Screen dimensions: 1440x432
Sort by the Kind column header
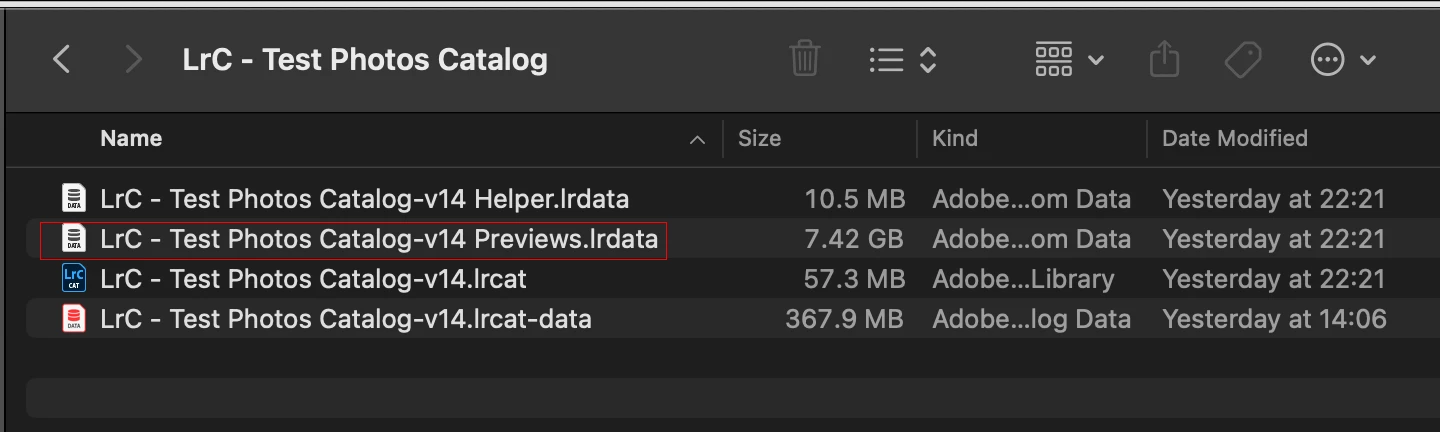(x=955, y=139)
